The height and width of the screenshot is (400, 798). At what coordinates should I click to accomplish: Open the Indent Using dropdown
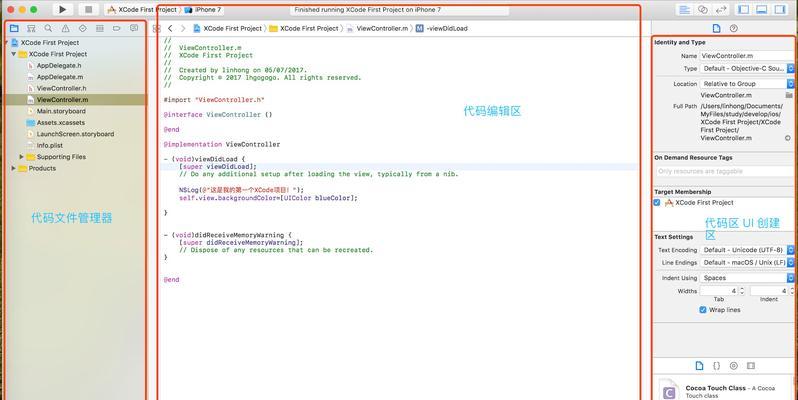[747, 278]
